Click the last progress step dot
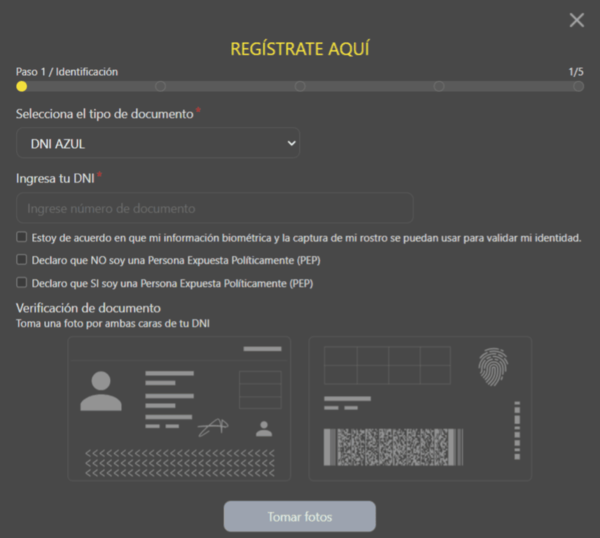The width and height of the screenshot is (600, 538). tap(578, 87)
